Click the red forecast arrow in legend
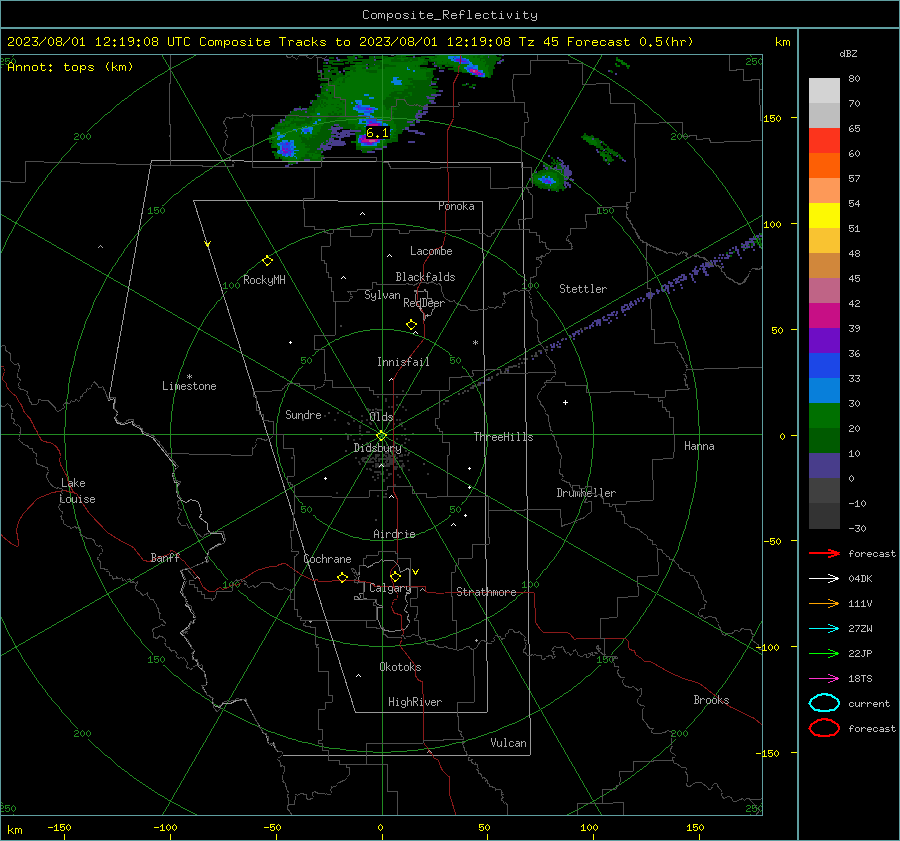The height and width of the screenshot is (841, 900). 824,553
